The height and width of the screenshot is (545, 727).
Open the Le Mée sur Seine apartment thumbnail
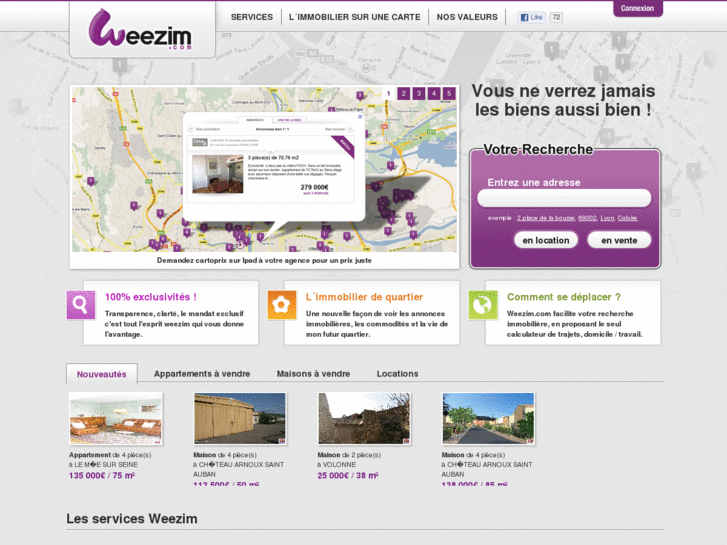coord(115,418)
